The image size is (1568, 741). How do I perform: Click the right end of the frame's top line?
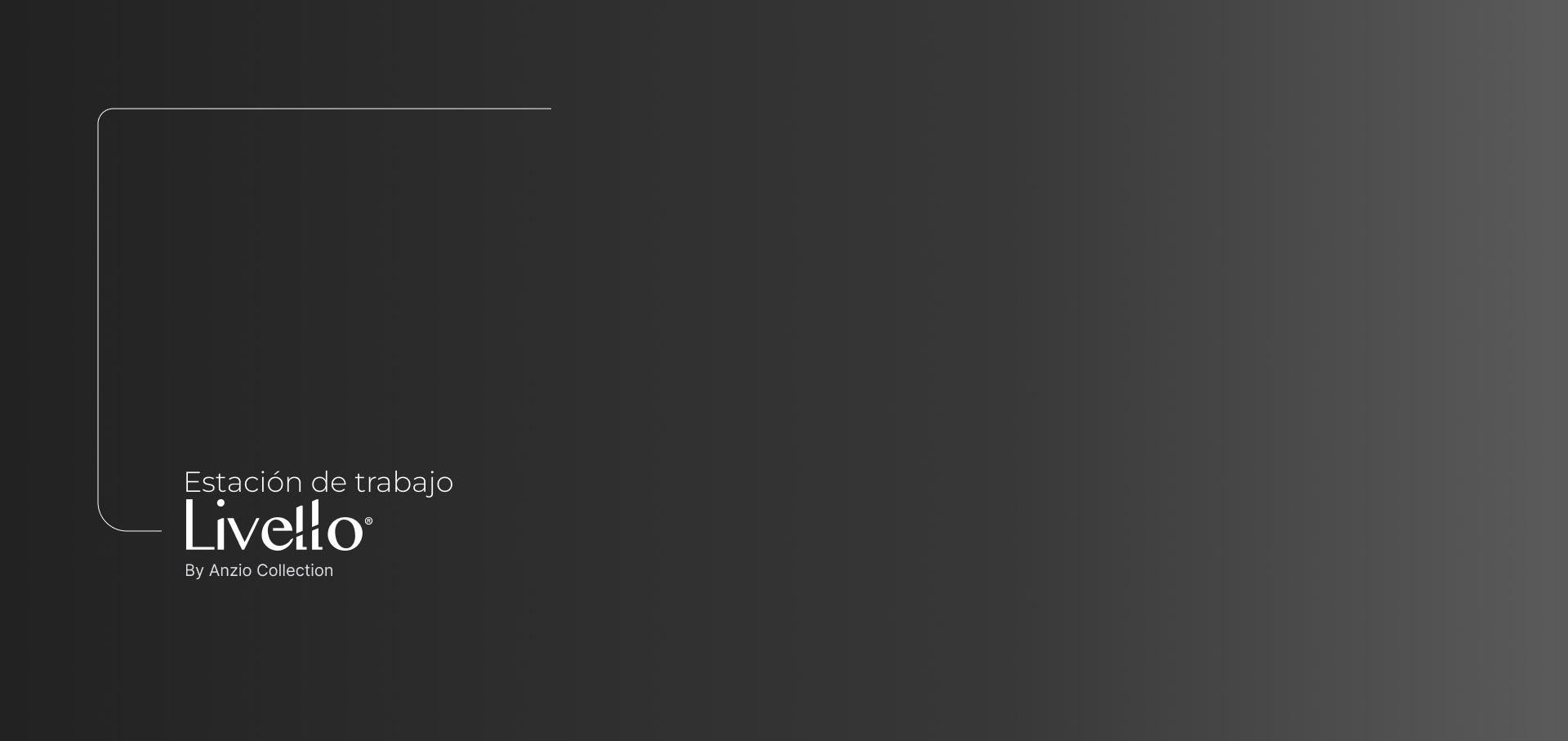pyautogui.click(x=549, y=108)
